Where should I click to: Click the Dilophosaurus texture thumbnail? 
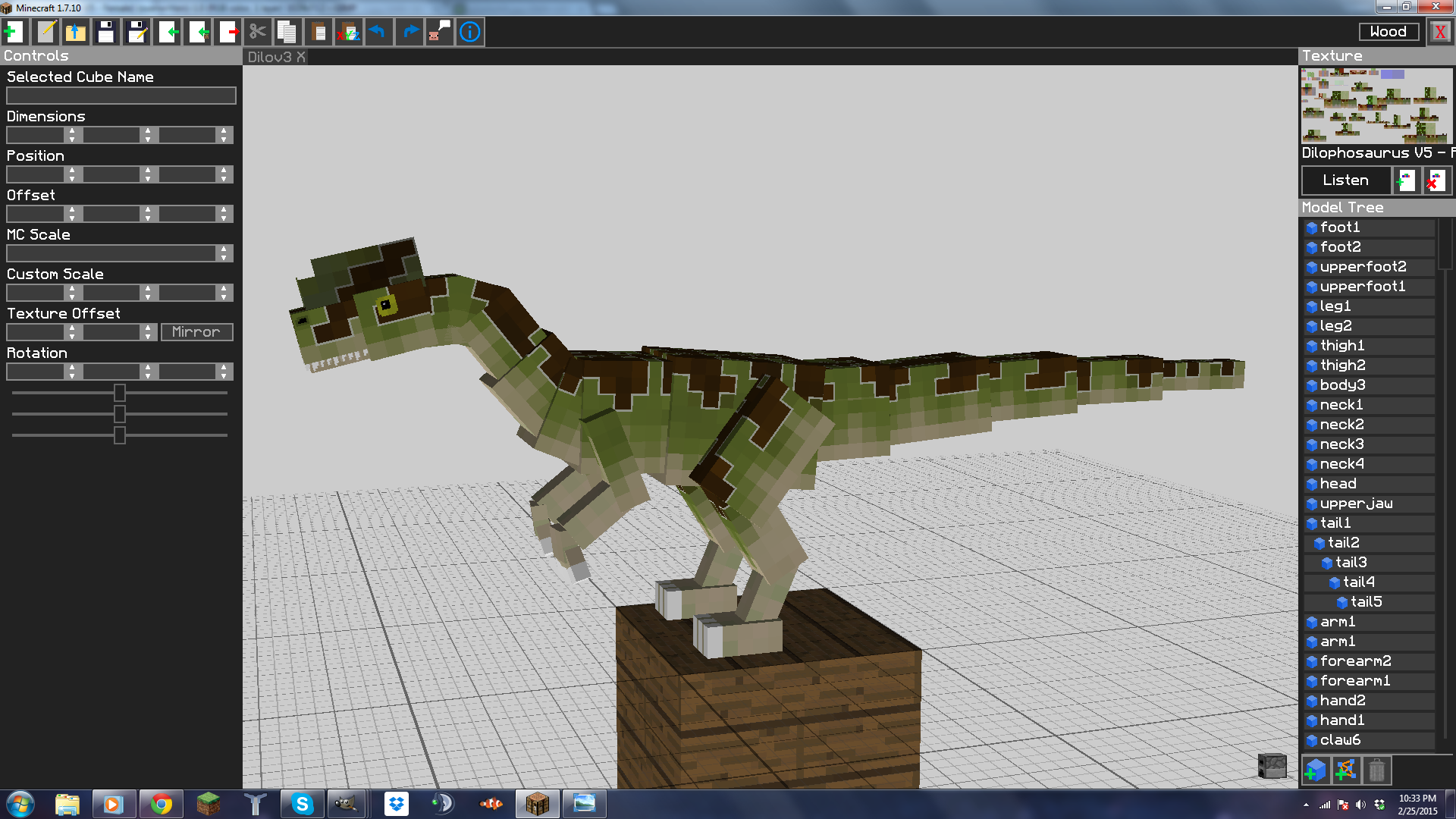(x=1376, y=105)
